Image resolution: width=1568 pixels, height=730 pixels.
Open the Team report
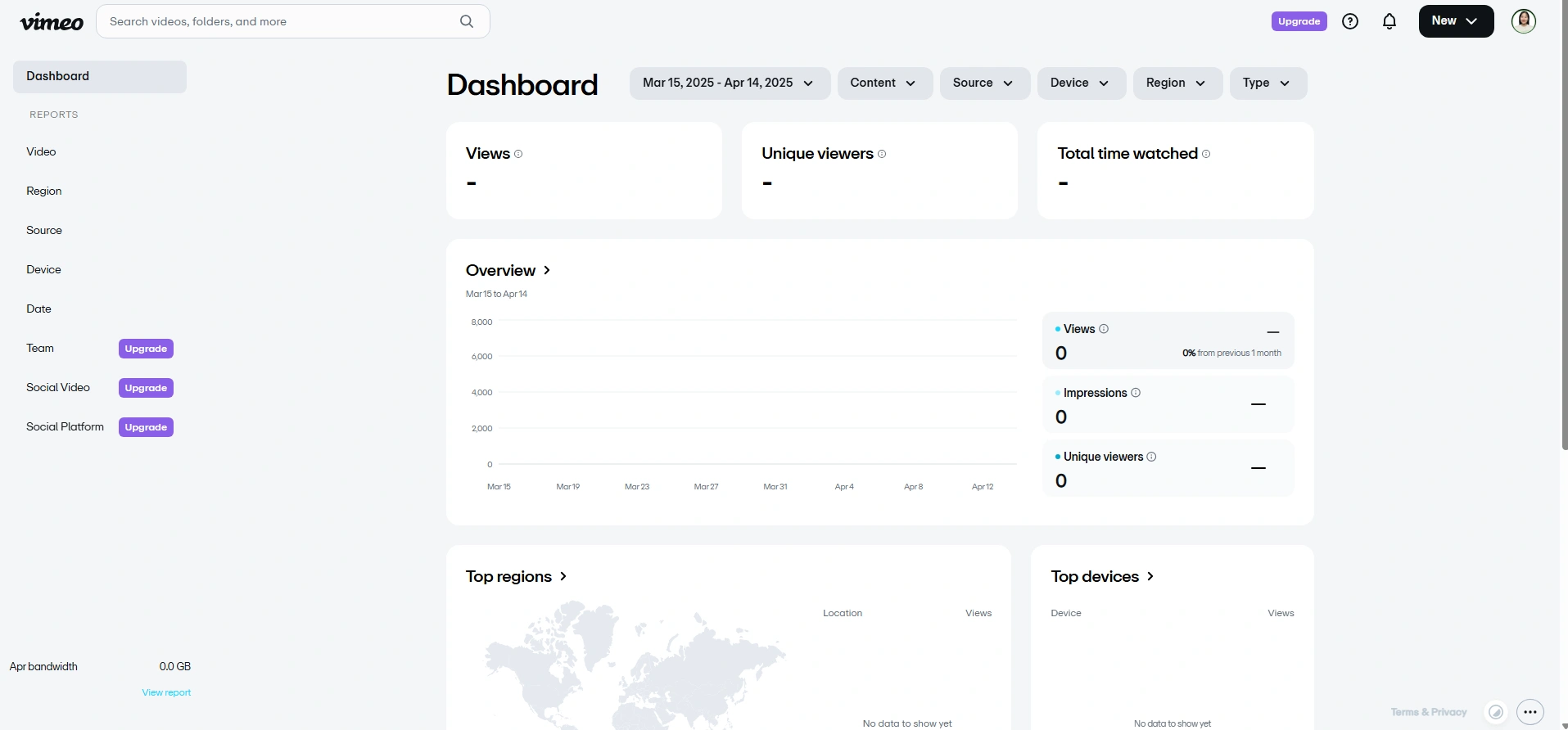click(40, 349)
